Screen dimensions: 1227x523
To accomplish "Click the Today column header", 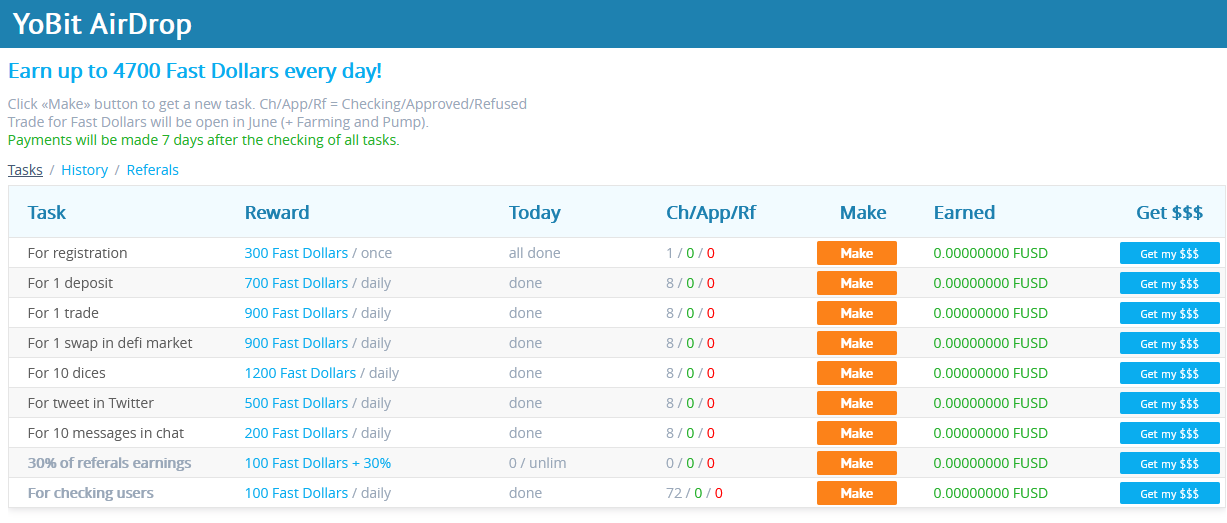I will (535, 212).
